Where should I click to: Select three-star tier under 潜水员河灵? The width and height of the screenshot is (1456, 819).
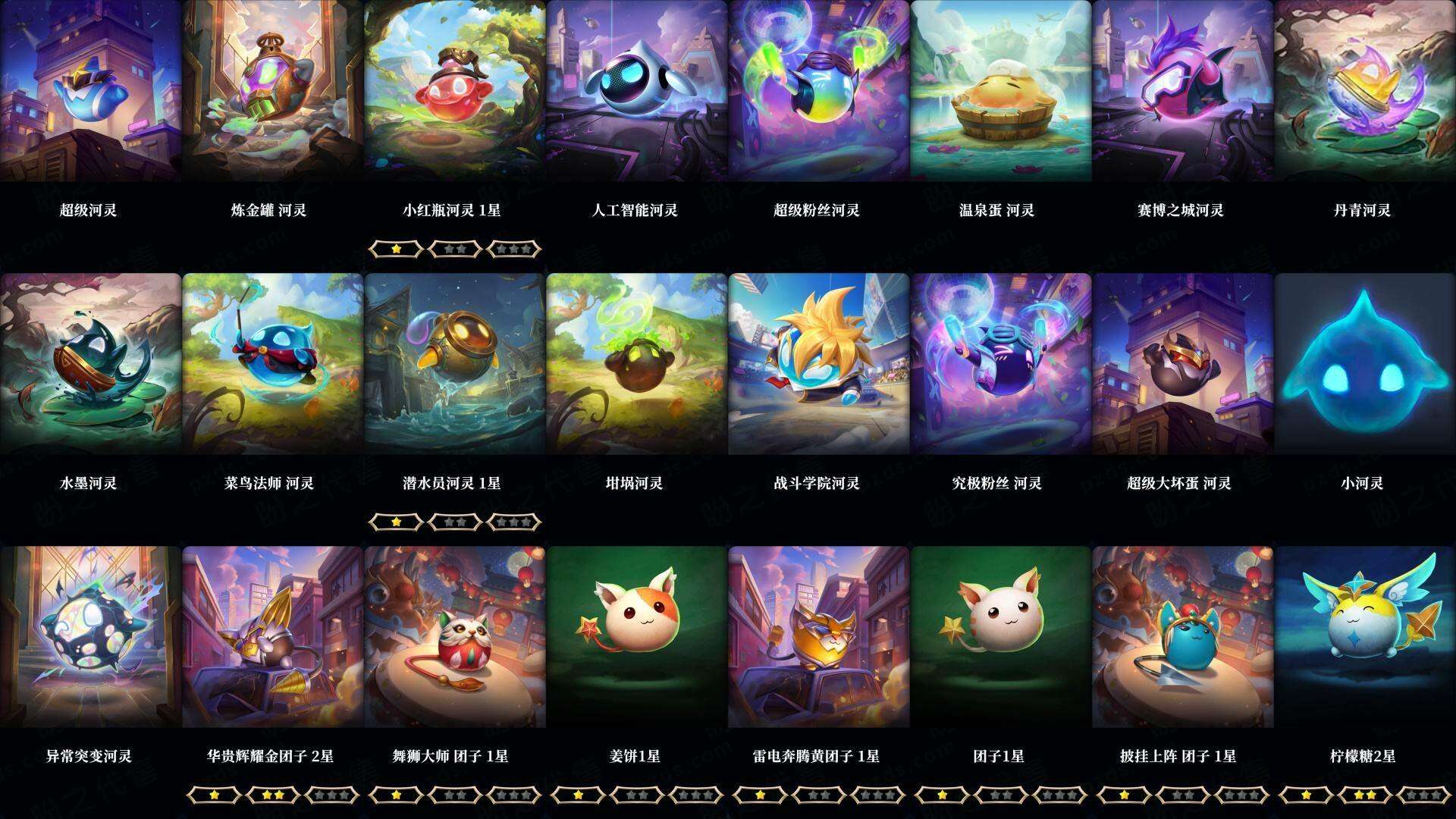[514, 522]
